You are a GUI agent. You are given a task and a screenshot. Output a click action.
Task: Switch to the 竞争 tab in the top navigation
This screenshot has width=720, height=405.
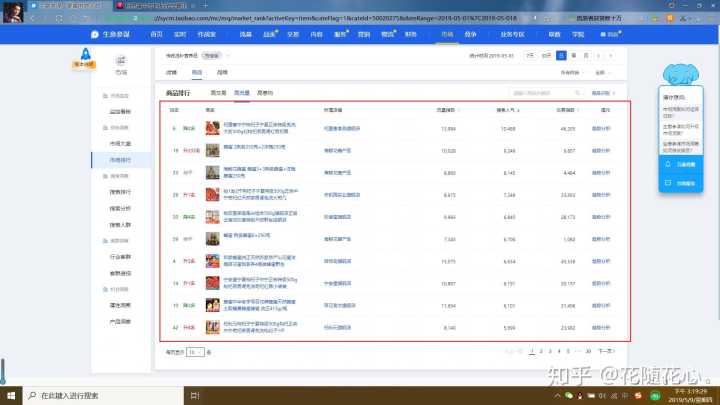pyautogui.click(x=471, y=34)
